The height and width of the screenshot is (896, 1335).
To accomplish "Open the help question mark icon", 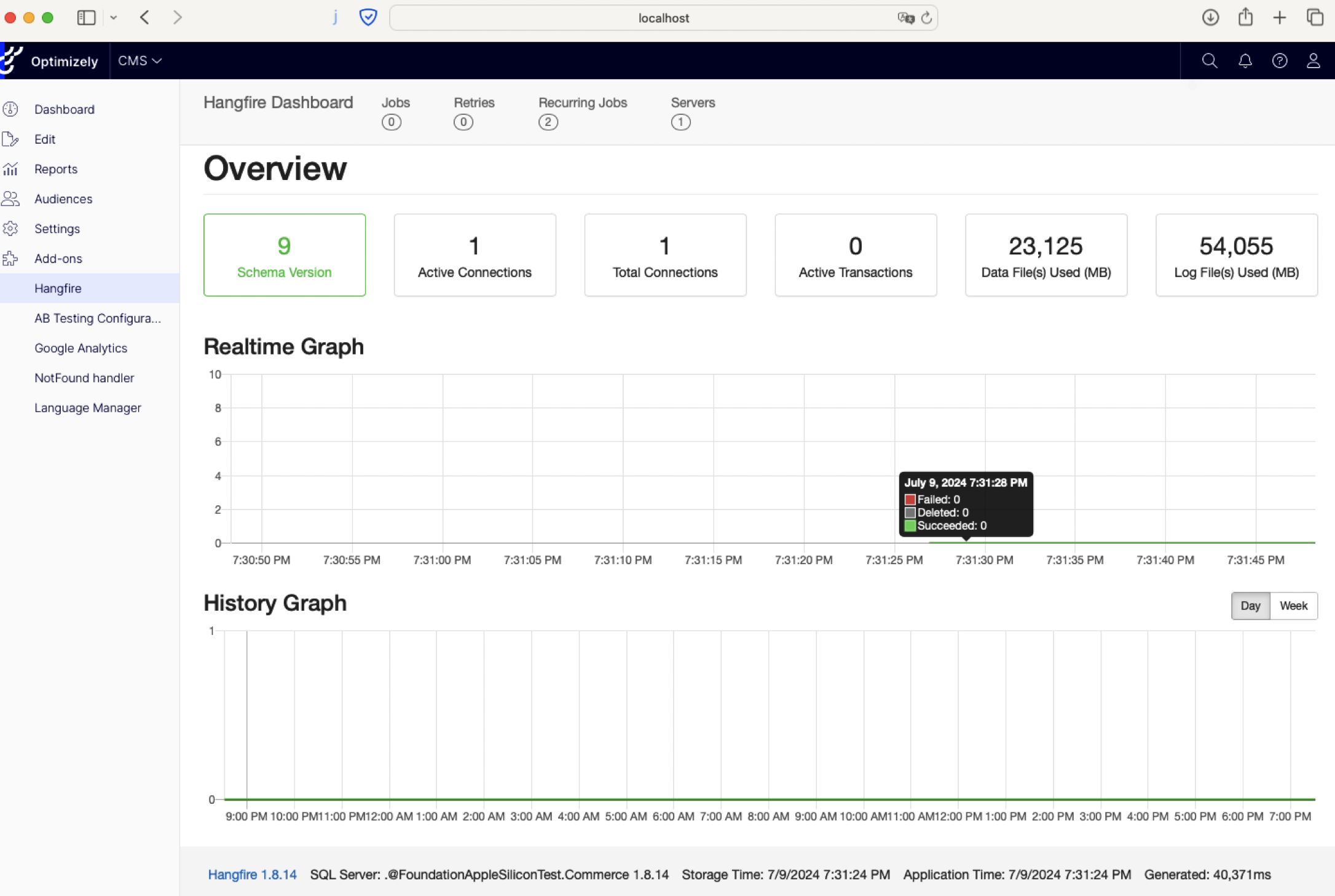I will (x=1280, y=60).
